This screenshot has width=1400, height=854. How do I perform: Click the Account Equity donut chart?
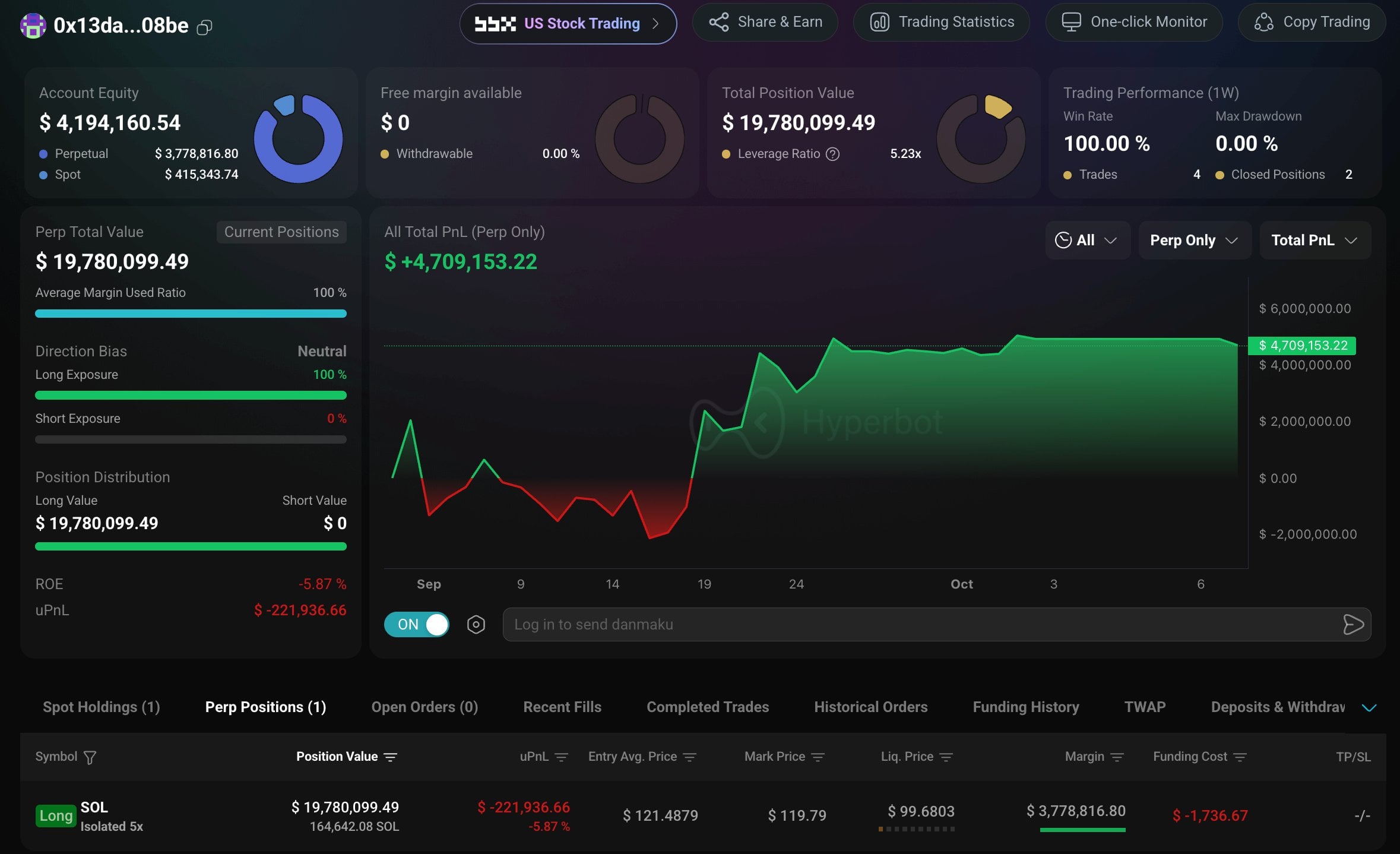298,138
